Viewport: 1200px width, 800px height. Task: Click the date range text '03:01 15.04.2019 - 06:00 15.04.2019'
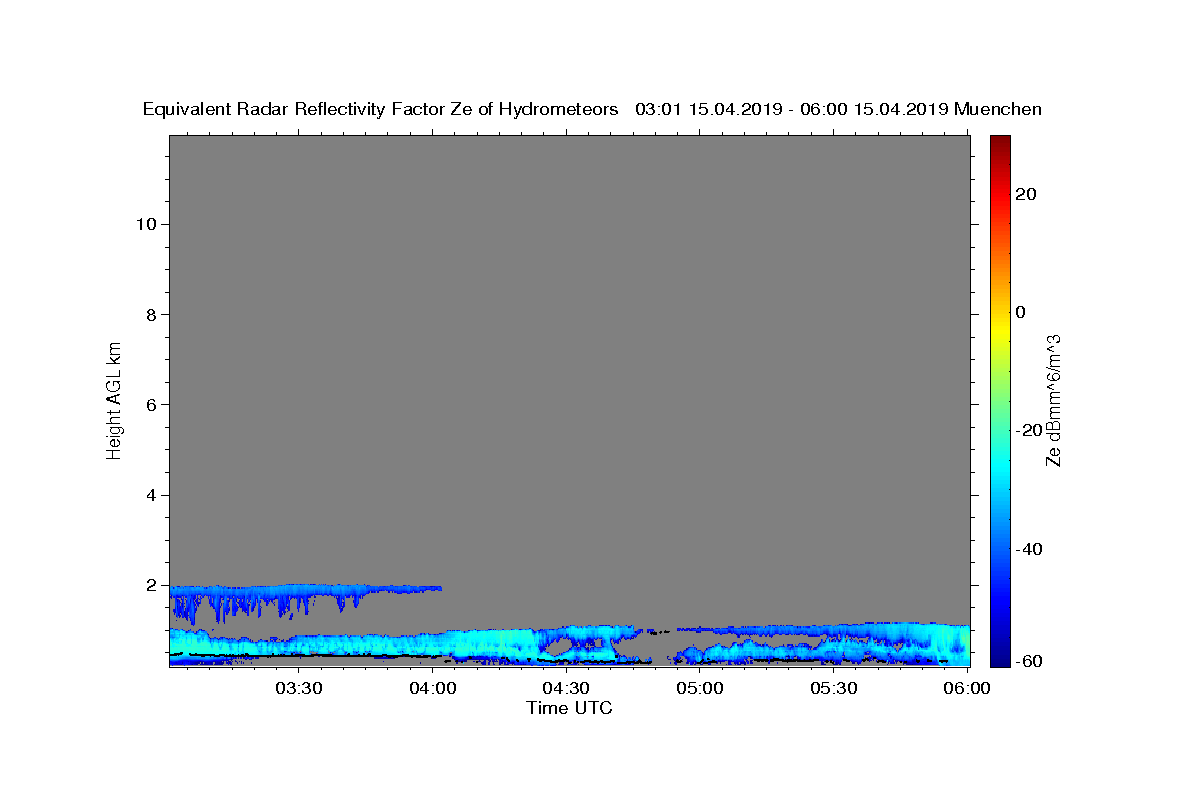(792, 110)
